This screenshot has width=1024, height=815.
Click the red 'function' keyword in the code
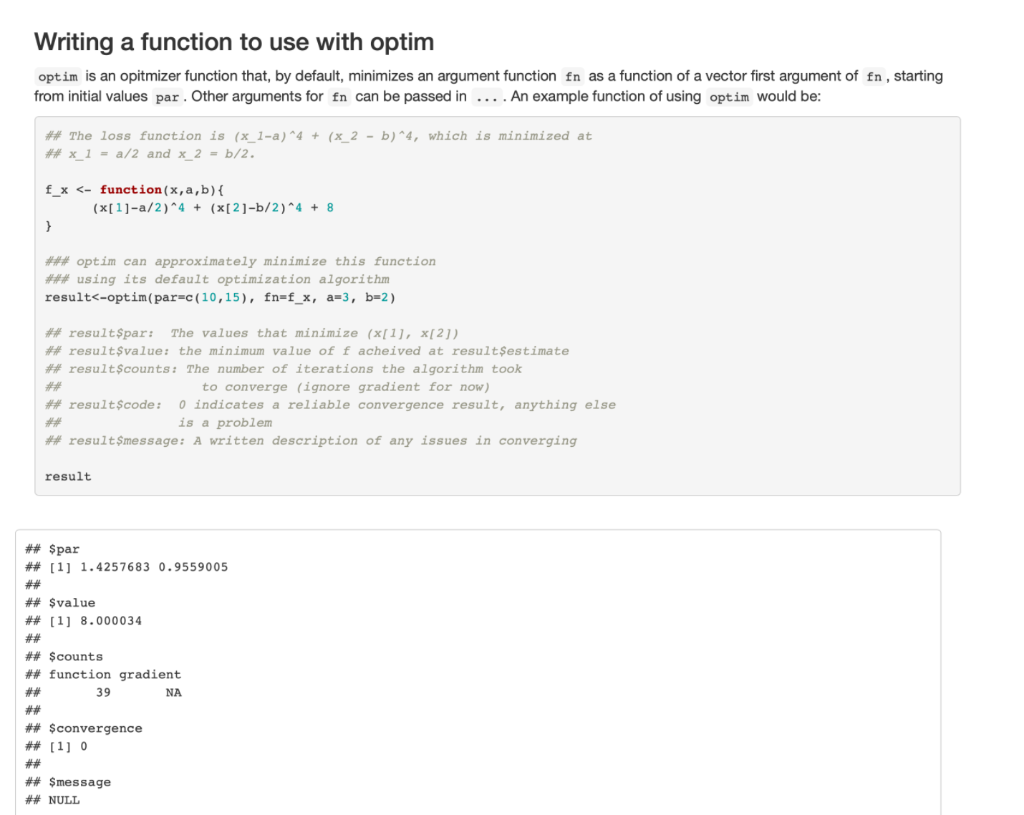tap(130, 189)
